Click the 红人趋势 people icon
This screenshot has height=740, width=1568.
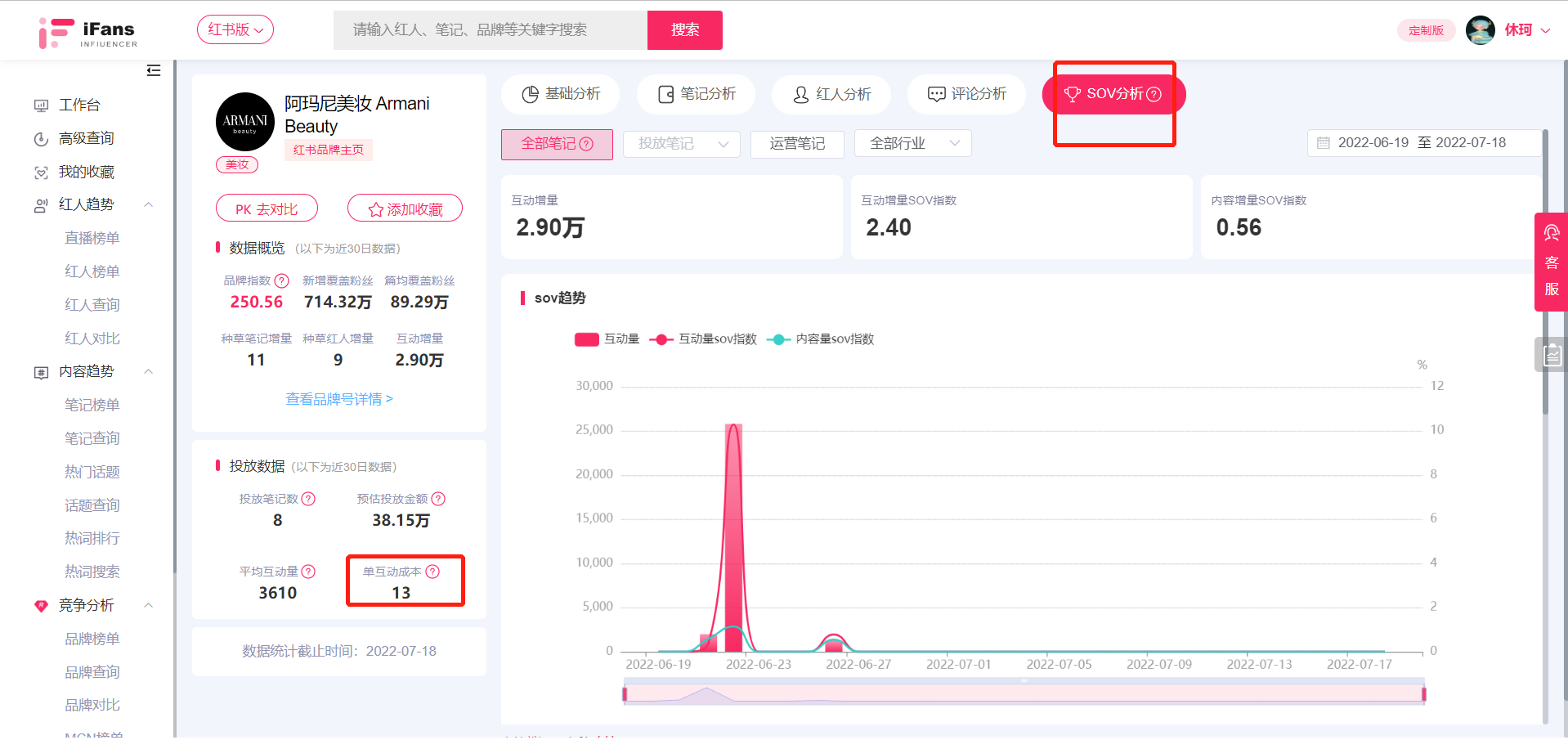(x=41, y=205)
